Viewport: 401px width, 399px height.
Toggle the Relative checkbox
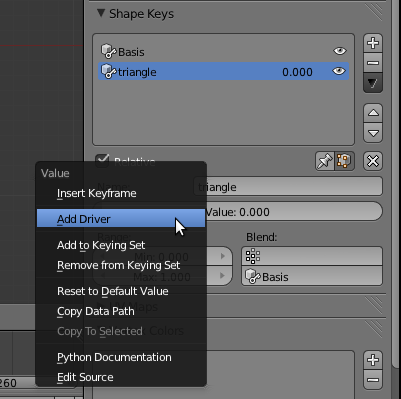pos(102,161)
